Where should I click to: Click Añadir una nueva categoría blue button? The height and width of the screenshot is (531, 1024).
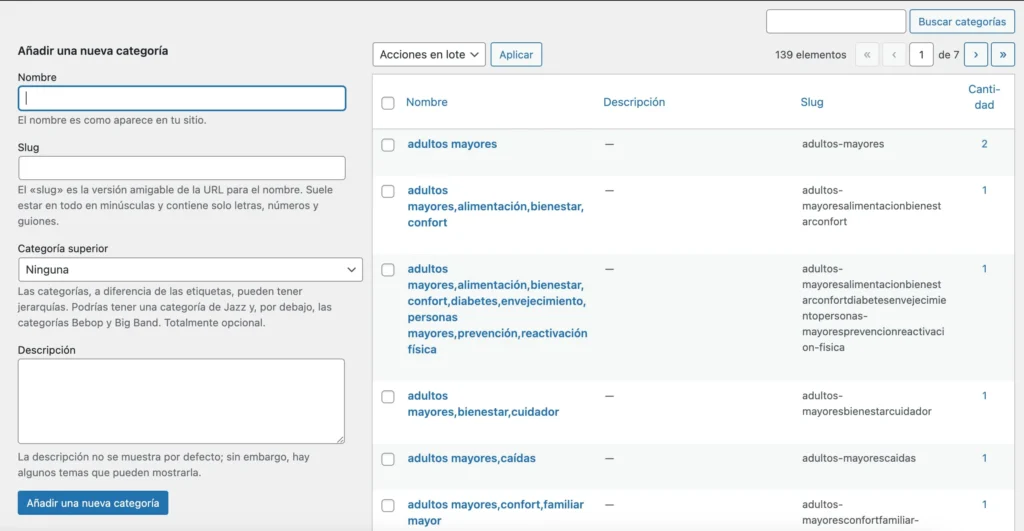tap(93, 503)
